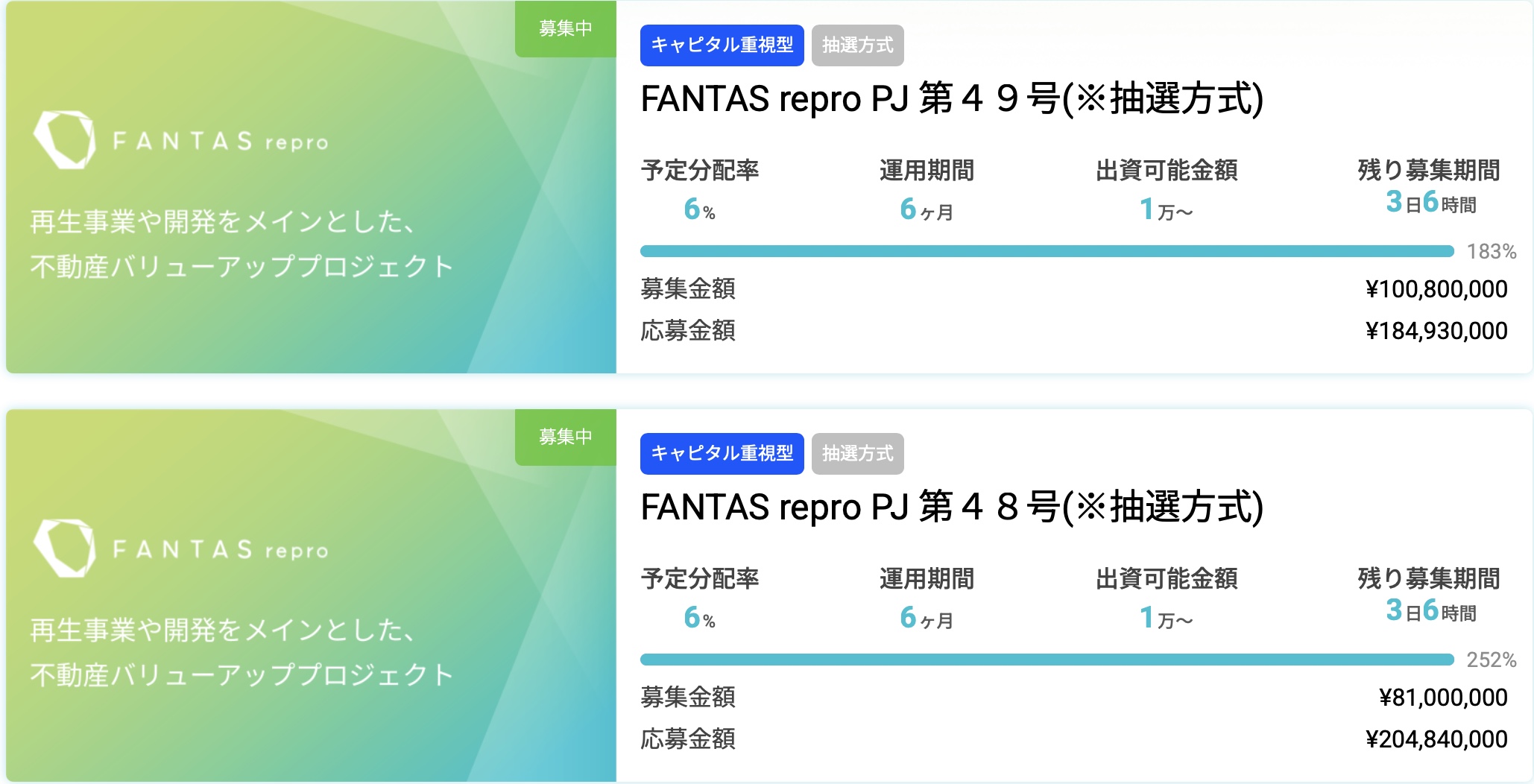Click 募集金額 ¥81,000,000 value
This screenshot has height=784, width=1534.
1443,698
